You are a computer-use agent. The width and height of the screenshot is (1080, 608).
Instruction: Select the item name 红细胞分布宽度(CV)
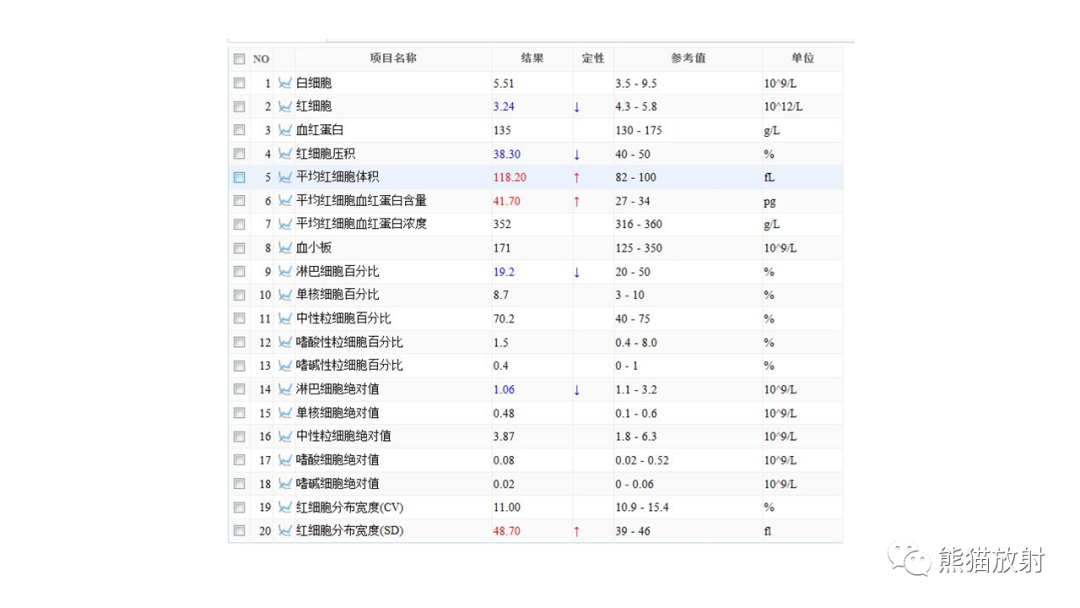pos(350,507)
